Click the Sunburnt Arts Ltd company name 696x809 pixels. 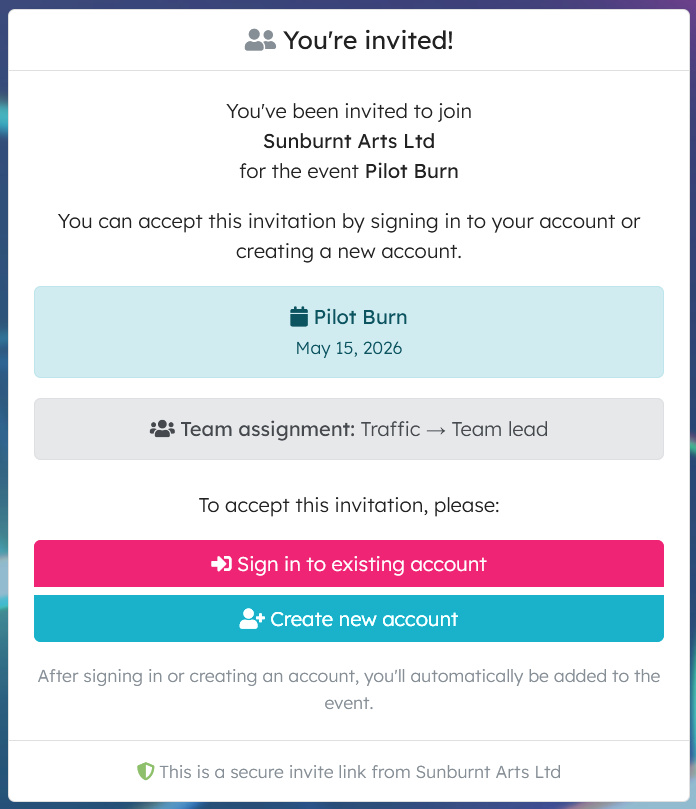tap(348, 141)
